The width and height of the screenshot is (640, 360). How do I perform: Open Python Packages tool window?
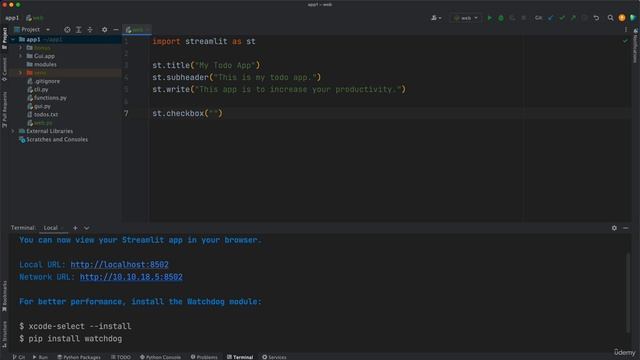coord(79,357)
